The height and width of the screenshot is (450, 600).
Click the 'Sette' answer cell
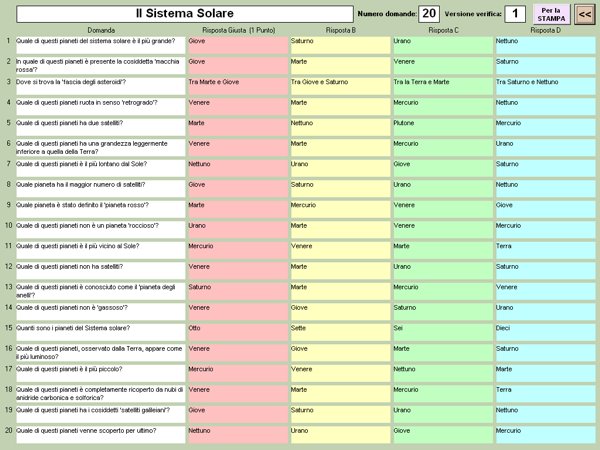click(340, 332)
